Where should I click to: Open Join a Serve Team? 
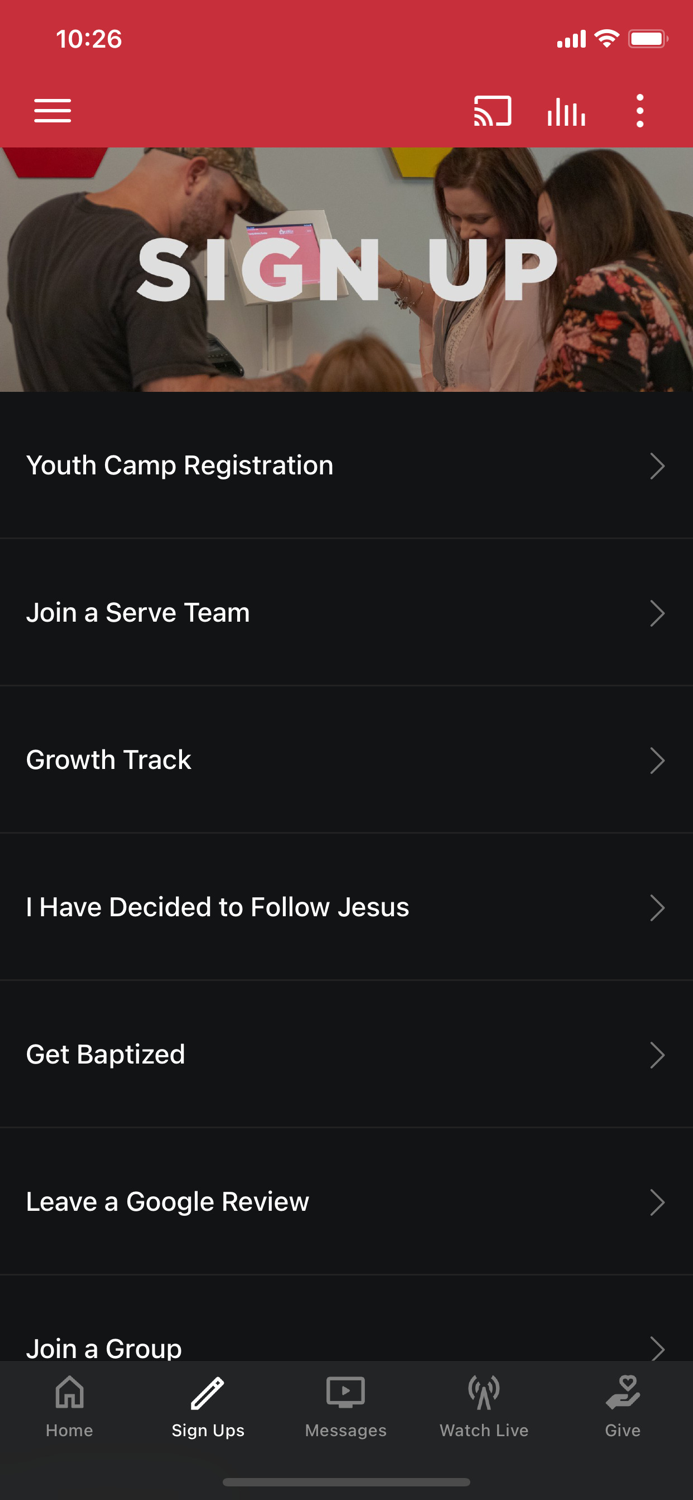point(346,613)
